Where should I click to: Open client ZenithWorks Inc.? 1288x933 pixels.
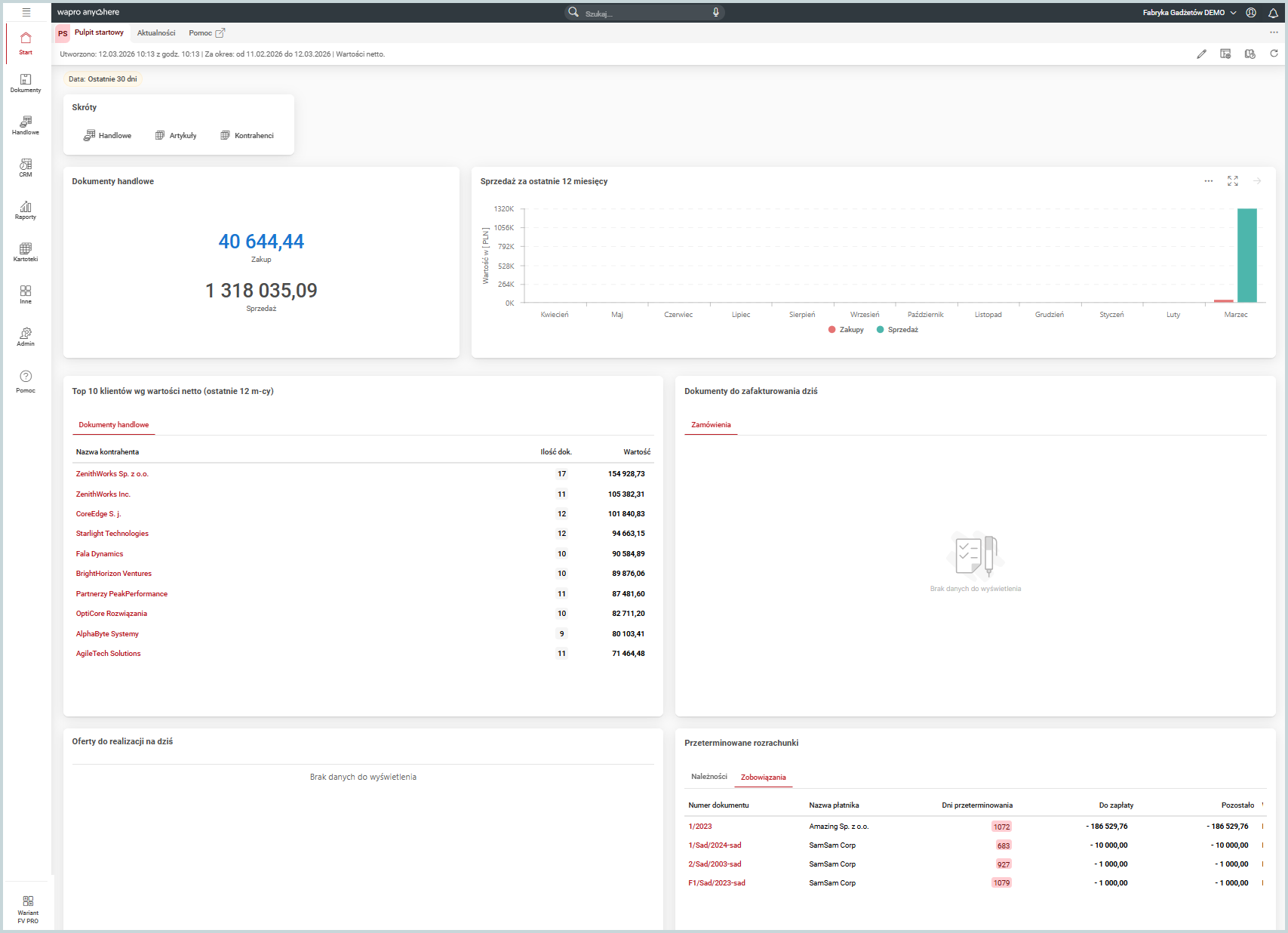click(x=103, y=494)
